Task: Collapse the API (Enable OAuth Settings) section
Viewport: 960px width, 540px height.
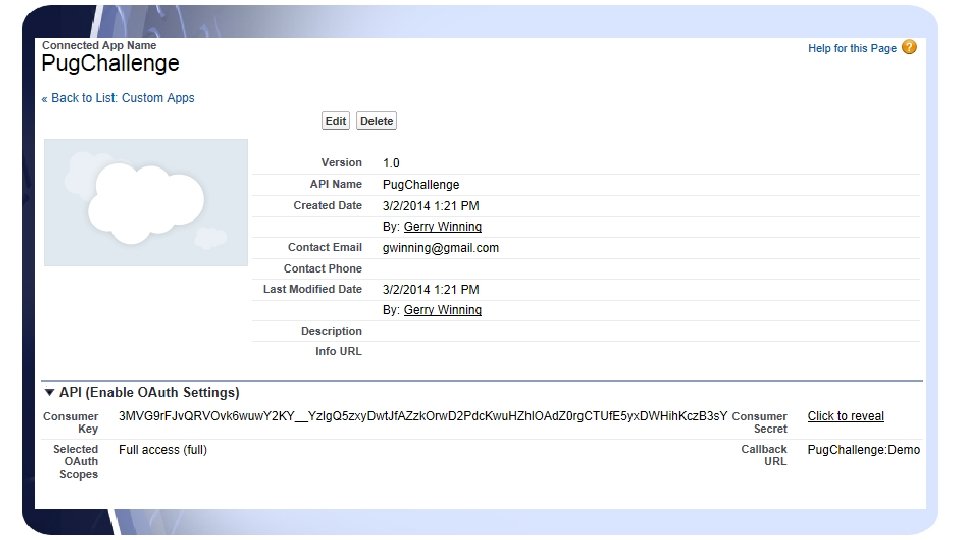Action: [50, 392]
